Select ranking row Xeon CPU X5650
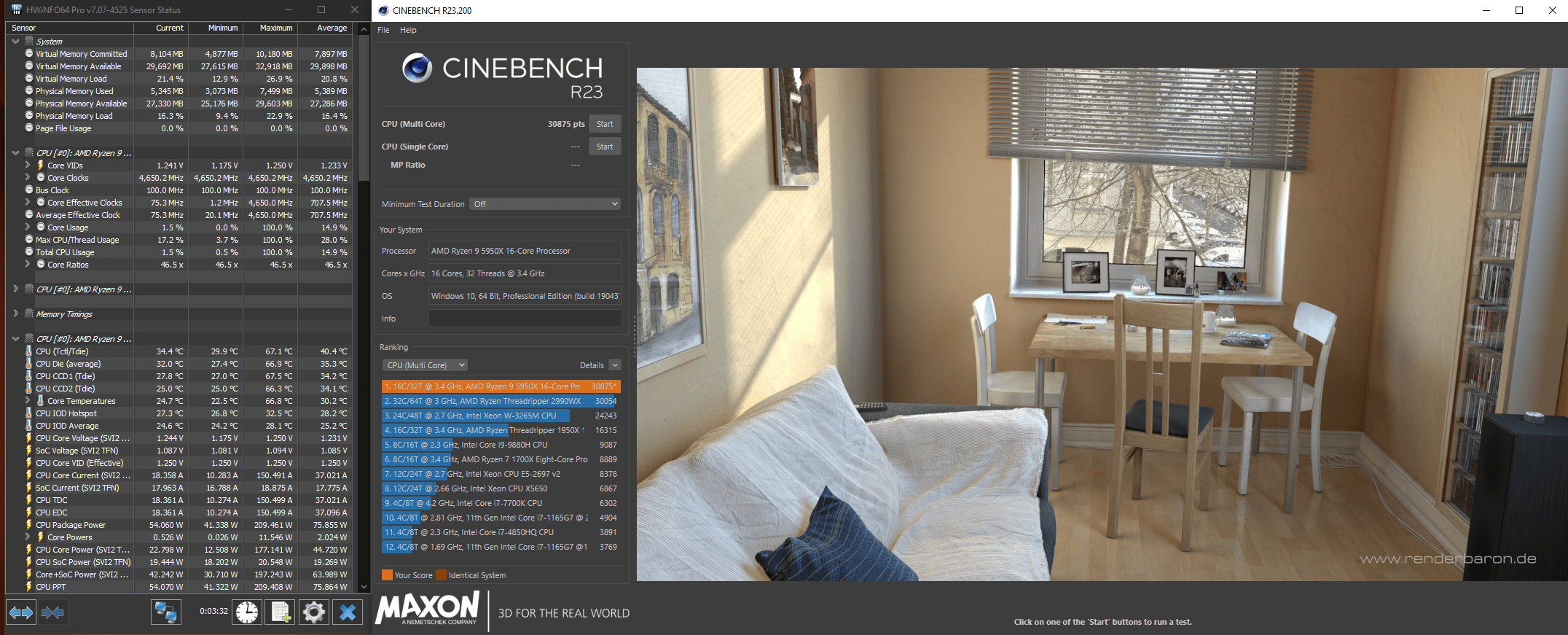This screenshot has width=1568, height=635. coord(501,488)
